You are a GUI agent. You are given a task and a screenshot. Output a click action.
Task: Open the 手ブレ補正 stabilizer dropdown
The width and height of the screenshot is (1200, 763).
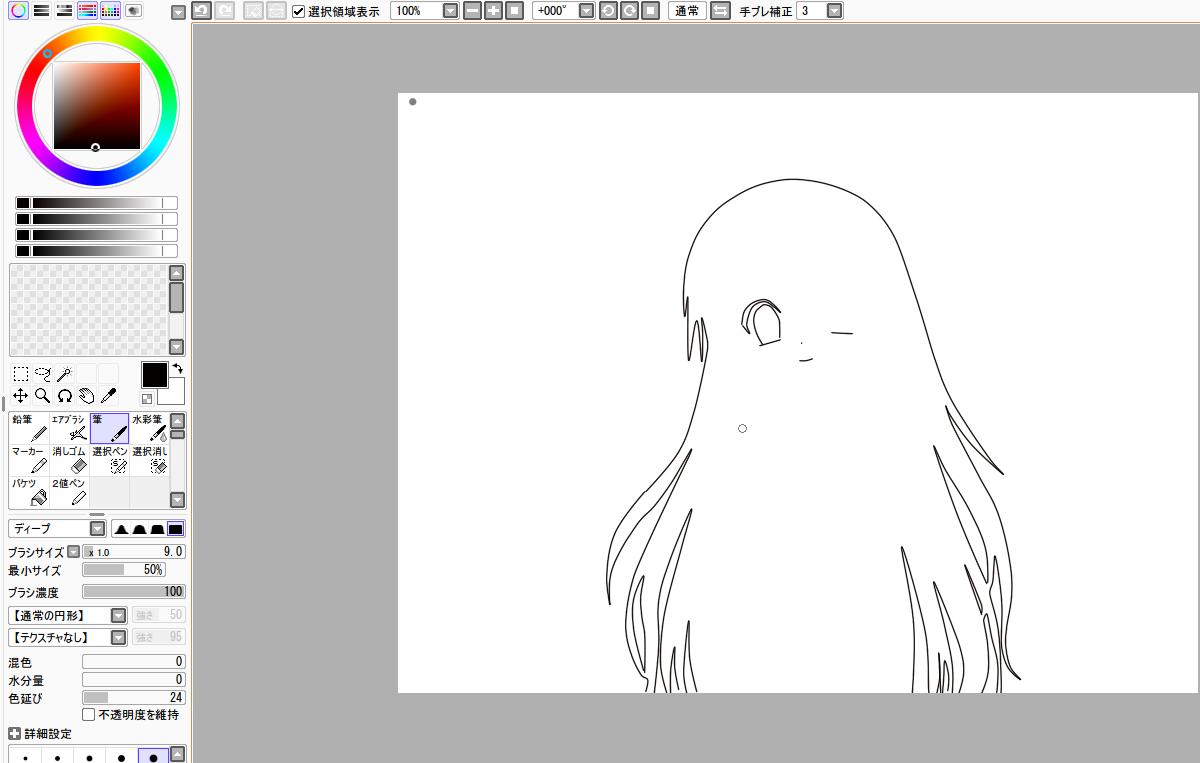tap(834, 11)
